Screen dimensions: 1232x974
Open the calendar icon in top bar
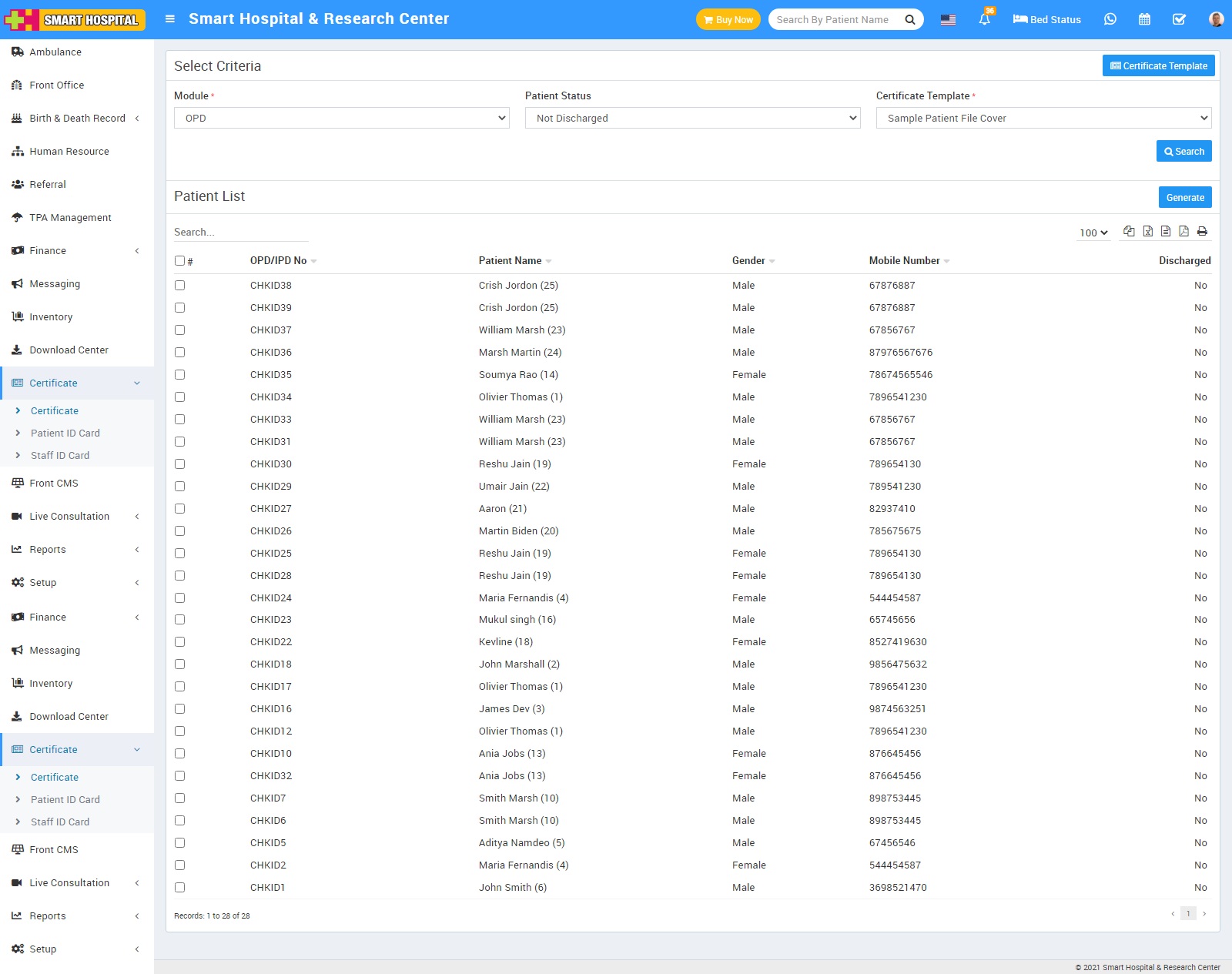tap(1144, 19)
